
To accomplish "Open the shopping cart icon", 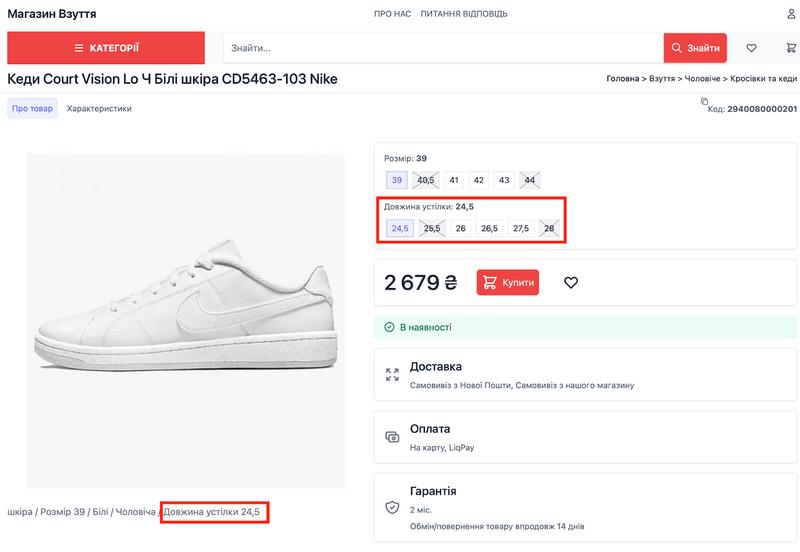I will pos(791,48).
